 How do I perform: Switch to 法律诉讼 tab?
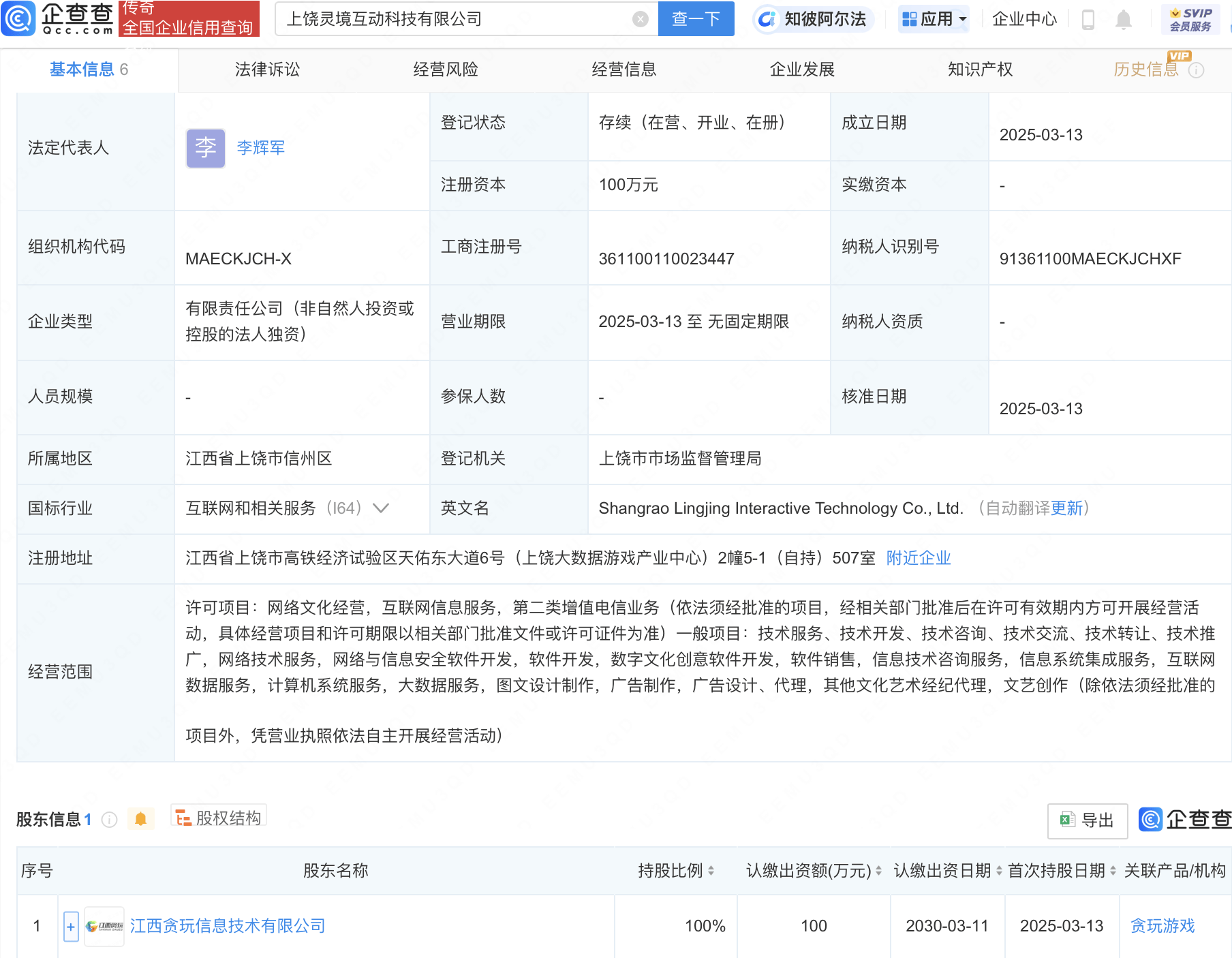267,69
